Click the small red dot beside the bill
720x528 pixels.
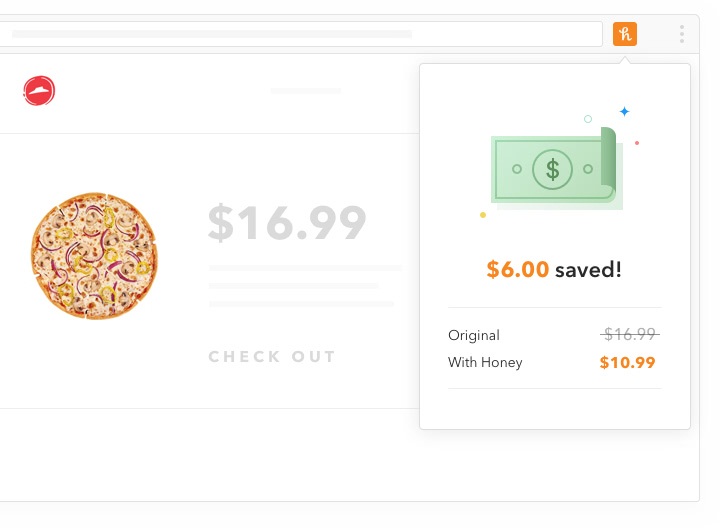point(637,143)
